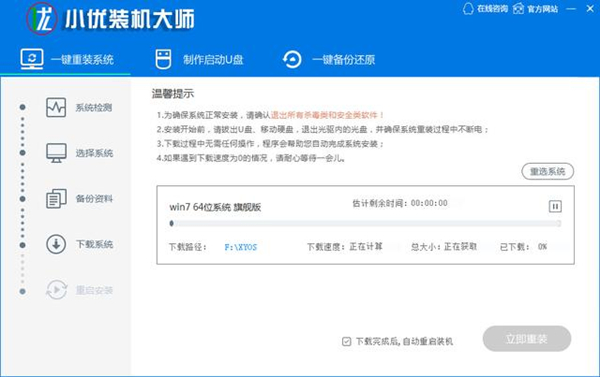Viewport: 600px width, 377px height.
Task: Open 在线咨询 online consultation
Action: coord(485,8)
